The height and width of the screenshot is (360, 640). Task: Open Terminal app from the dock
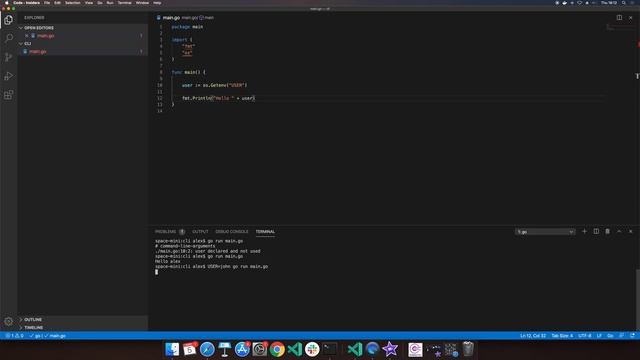pos(330,349)
